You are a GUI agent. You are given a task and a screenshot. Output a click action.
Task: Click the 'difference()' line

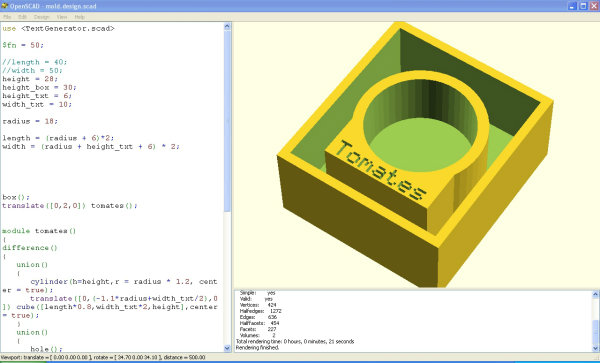coord(30,247)
